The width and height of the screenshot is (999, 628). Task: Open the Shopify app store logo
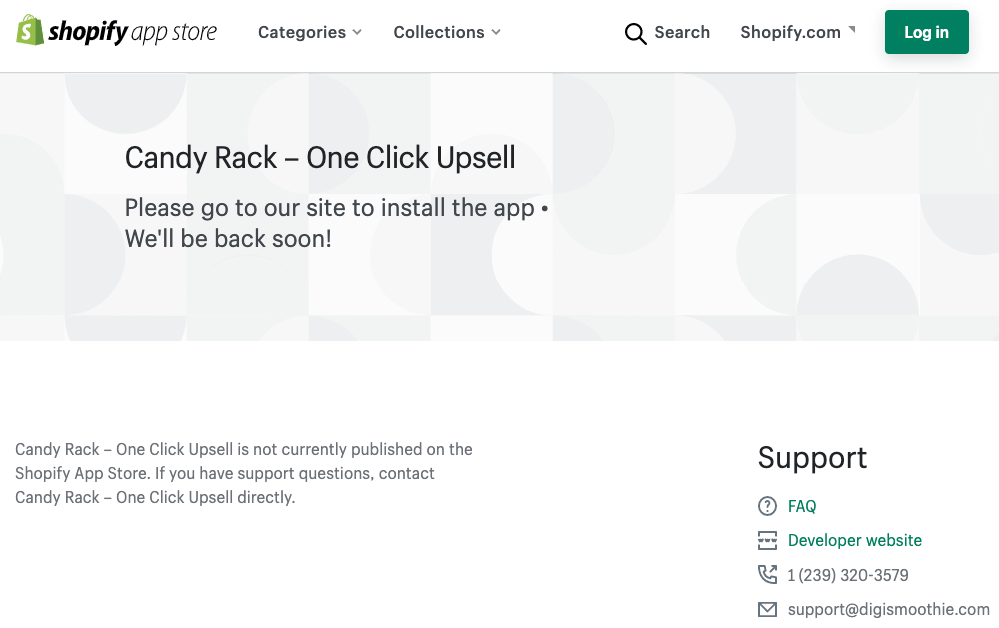pos(117,31)
